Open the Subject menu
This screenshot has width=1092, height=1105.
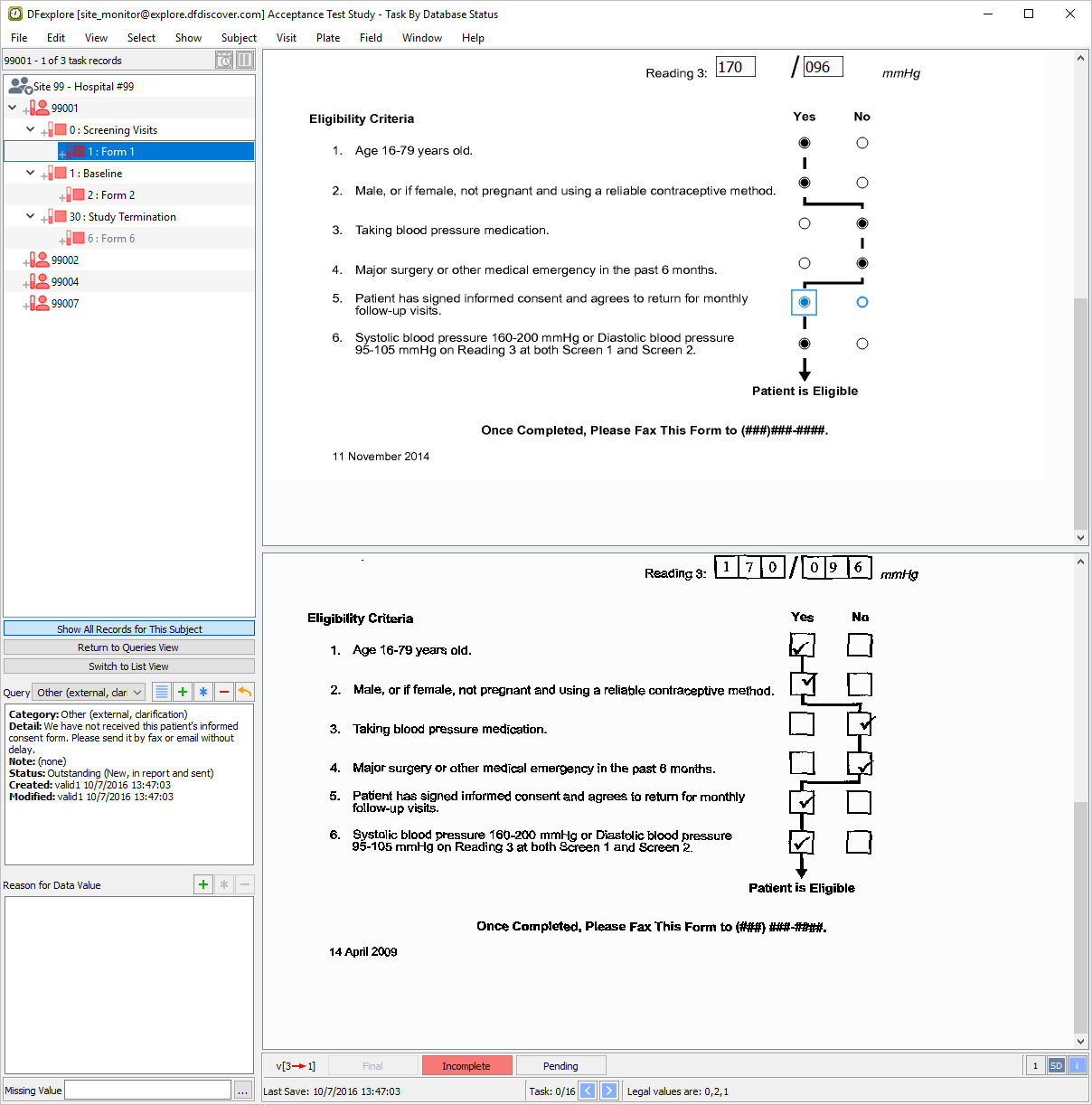[x=239, y=38]
